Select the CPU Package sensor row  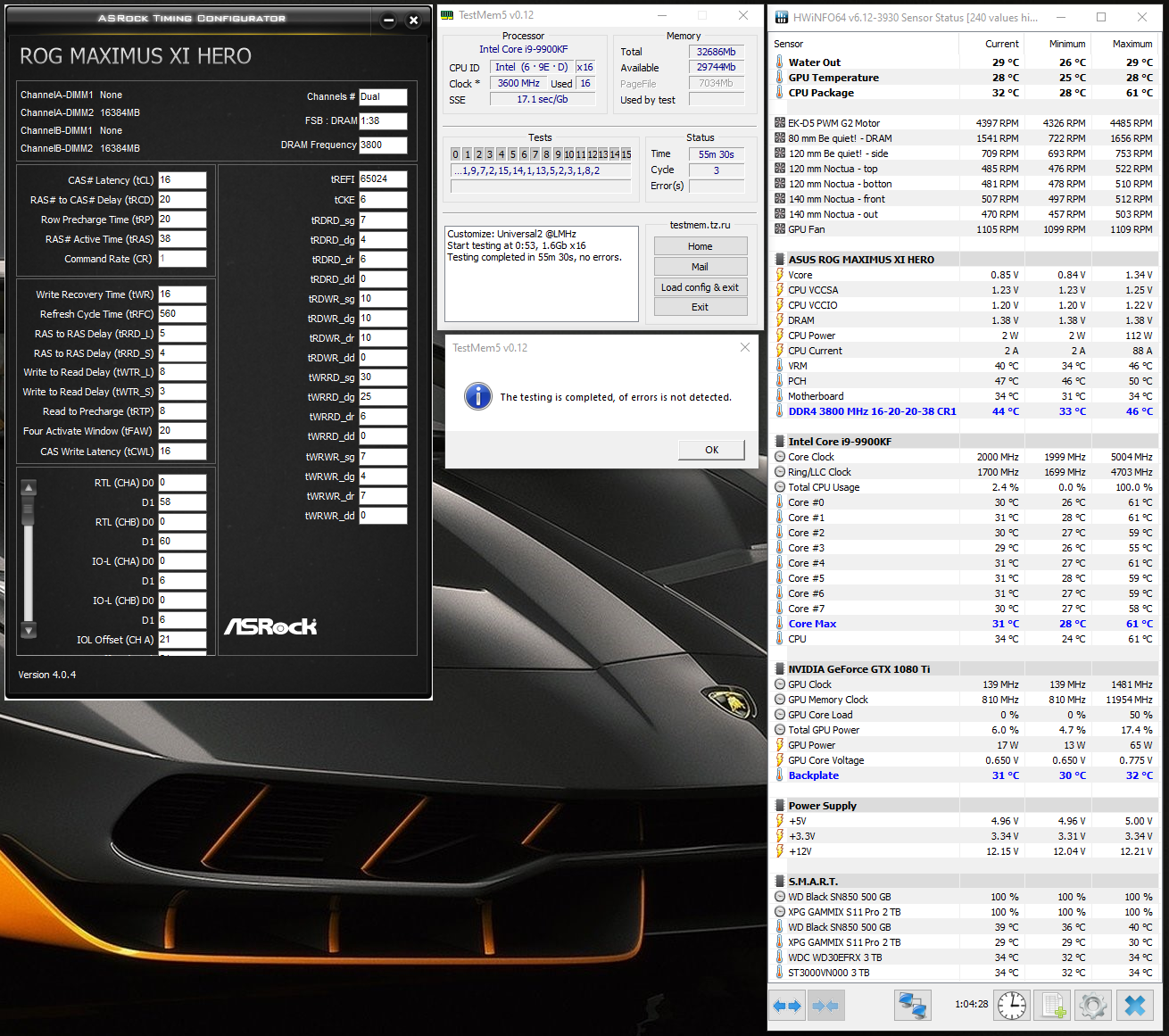(x=963, y=93)
